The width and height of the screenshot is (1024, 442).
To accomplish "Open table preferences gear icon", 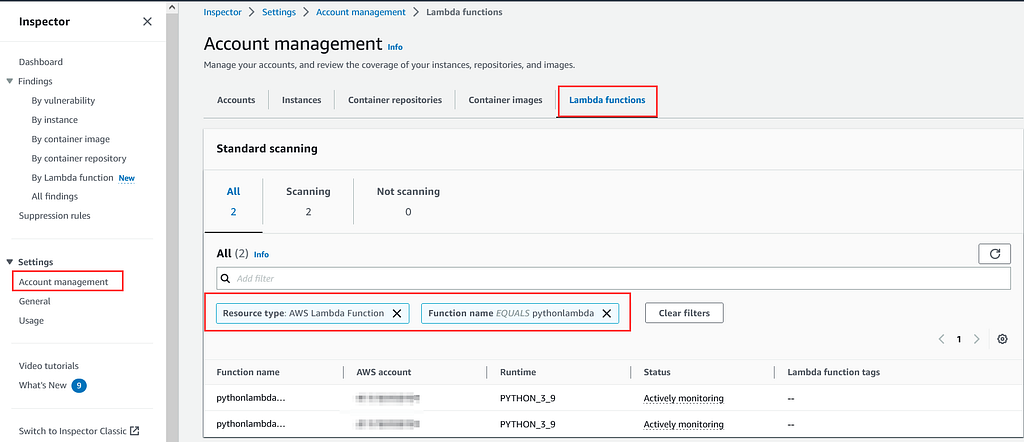I will coord(1002,339).
